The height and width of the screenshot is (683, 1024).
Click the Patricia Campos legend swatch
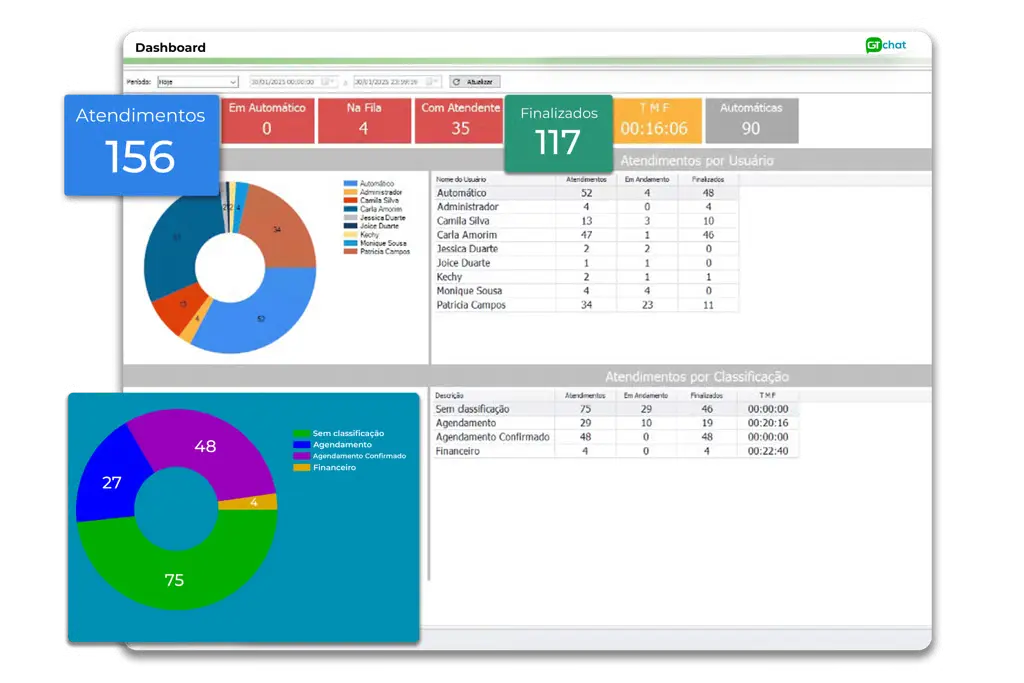click(350, 251)
